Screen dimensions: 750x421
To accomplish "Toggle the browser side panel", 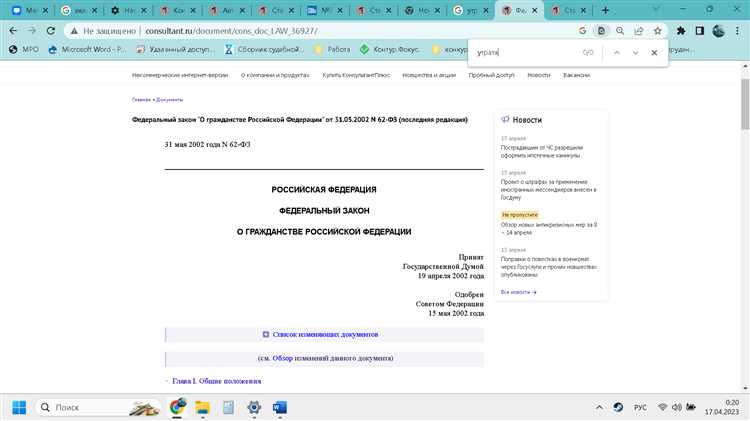I will [x=699, y=31].
